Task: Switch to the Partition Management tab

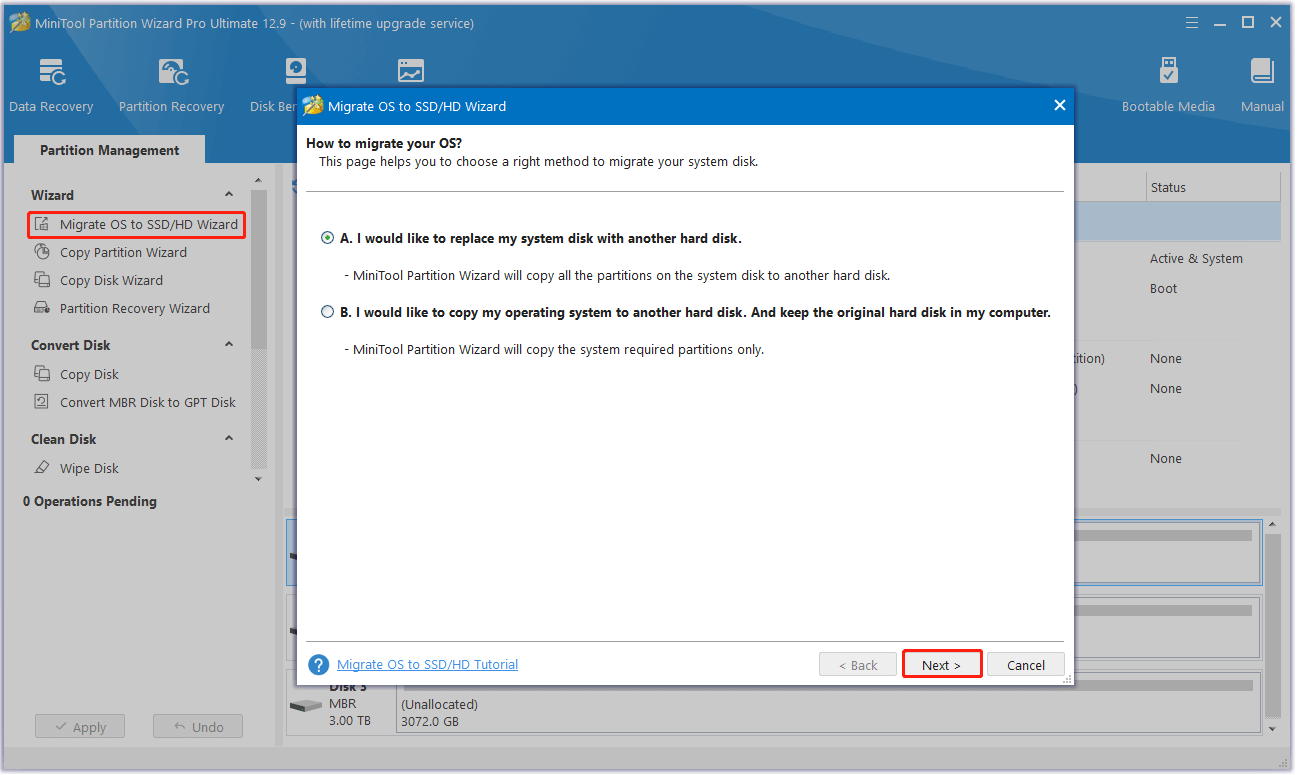Action: pos(110,150)
